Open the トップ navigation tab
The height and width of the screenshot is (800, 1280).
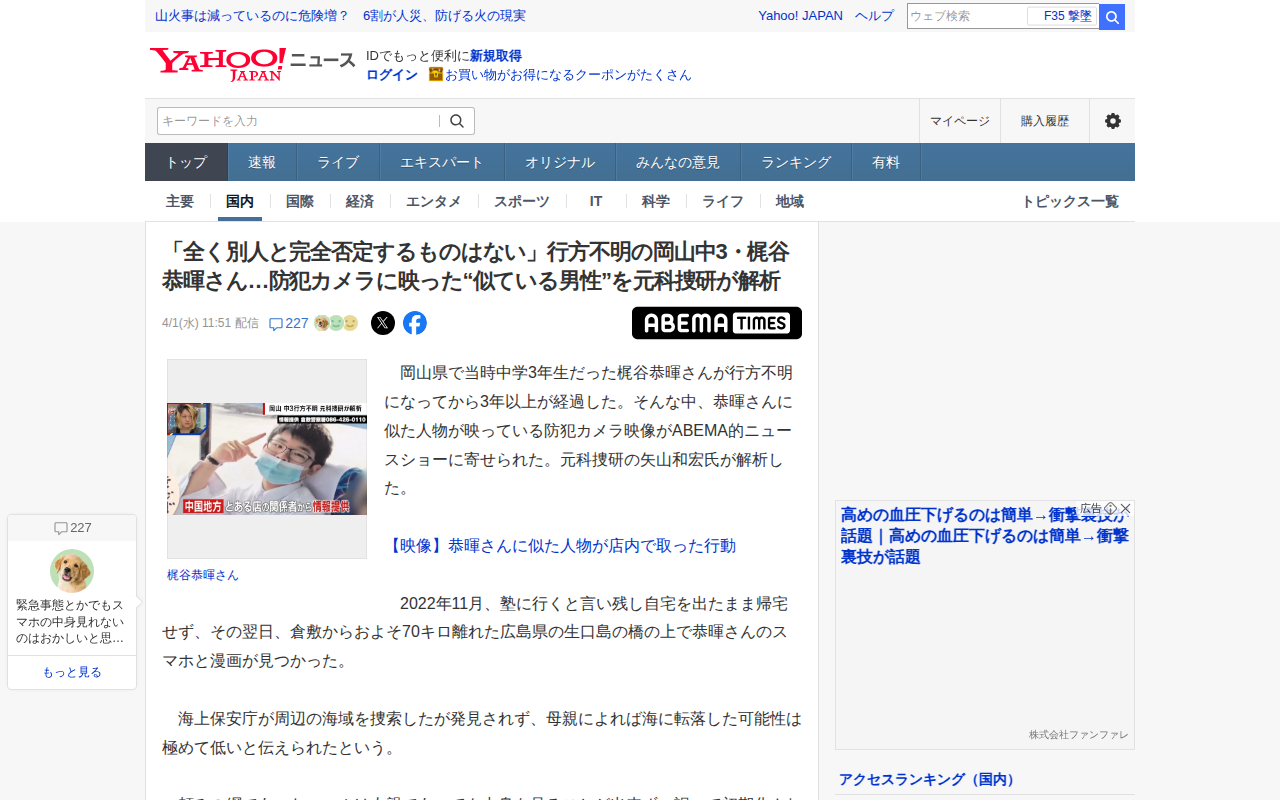(x=187, y=162)
